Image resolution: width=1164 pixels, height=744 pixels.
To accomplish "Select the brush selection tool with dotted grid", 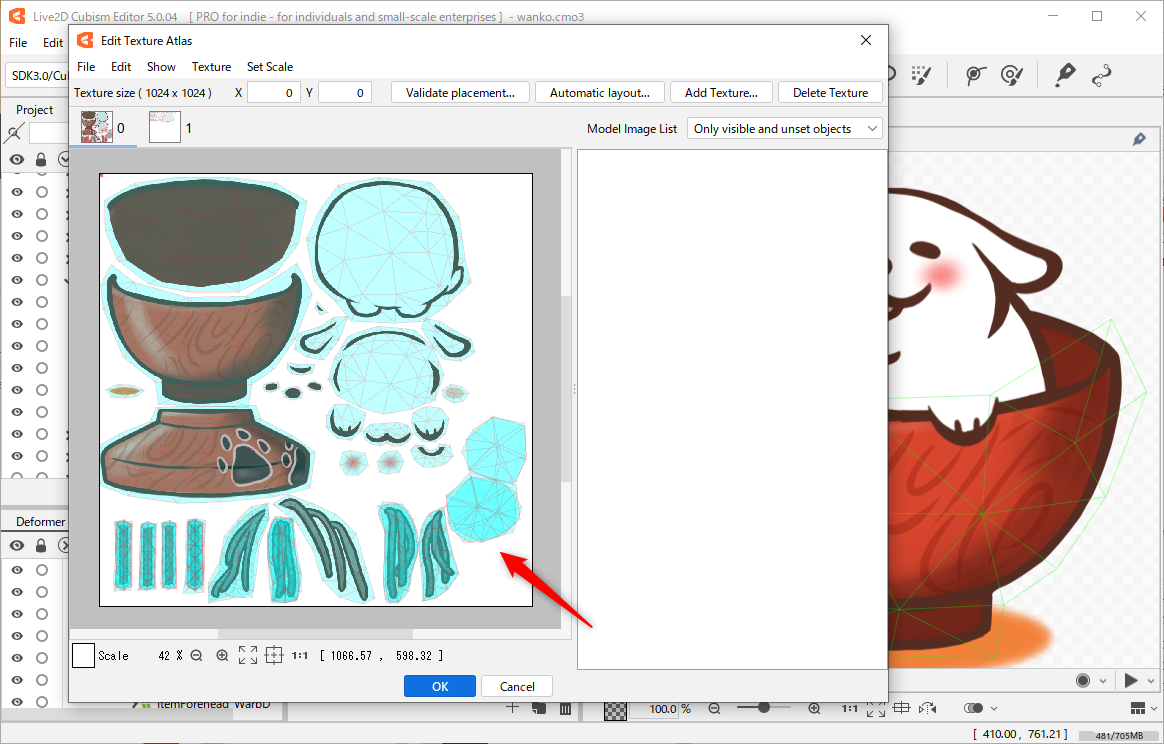I will pos(919,75).
